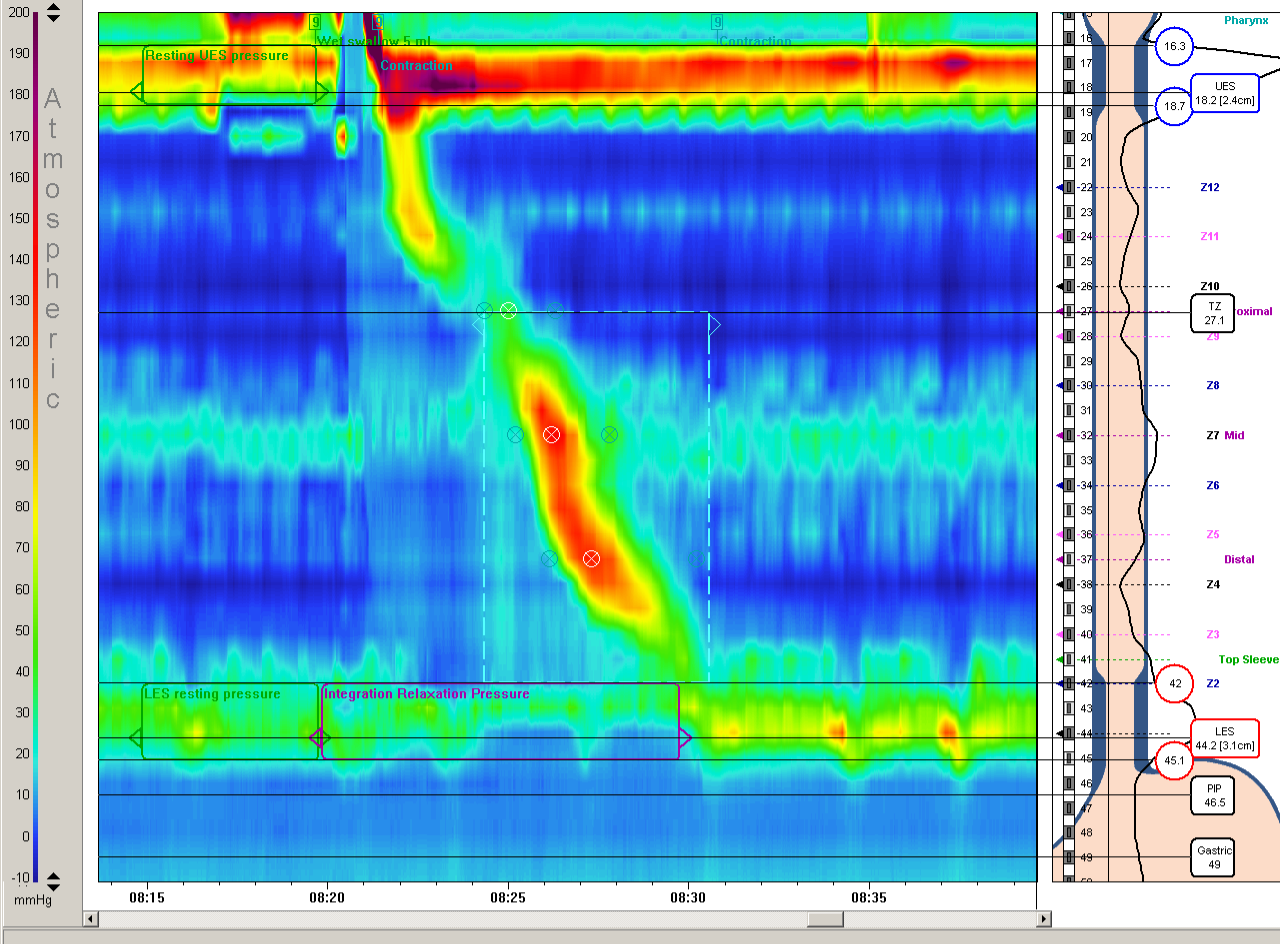This screenshot has height=944, width=1280.
Task: Click the TZ 27.1 transition zone box
Action: [x=1213, y=313]
